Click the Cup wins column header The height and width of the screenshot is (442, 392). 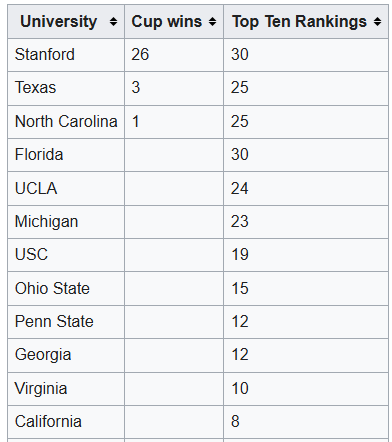pos(174,22)
